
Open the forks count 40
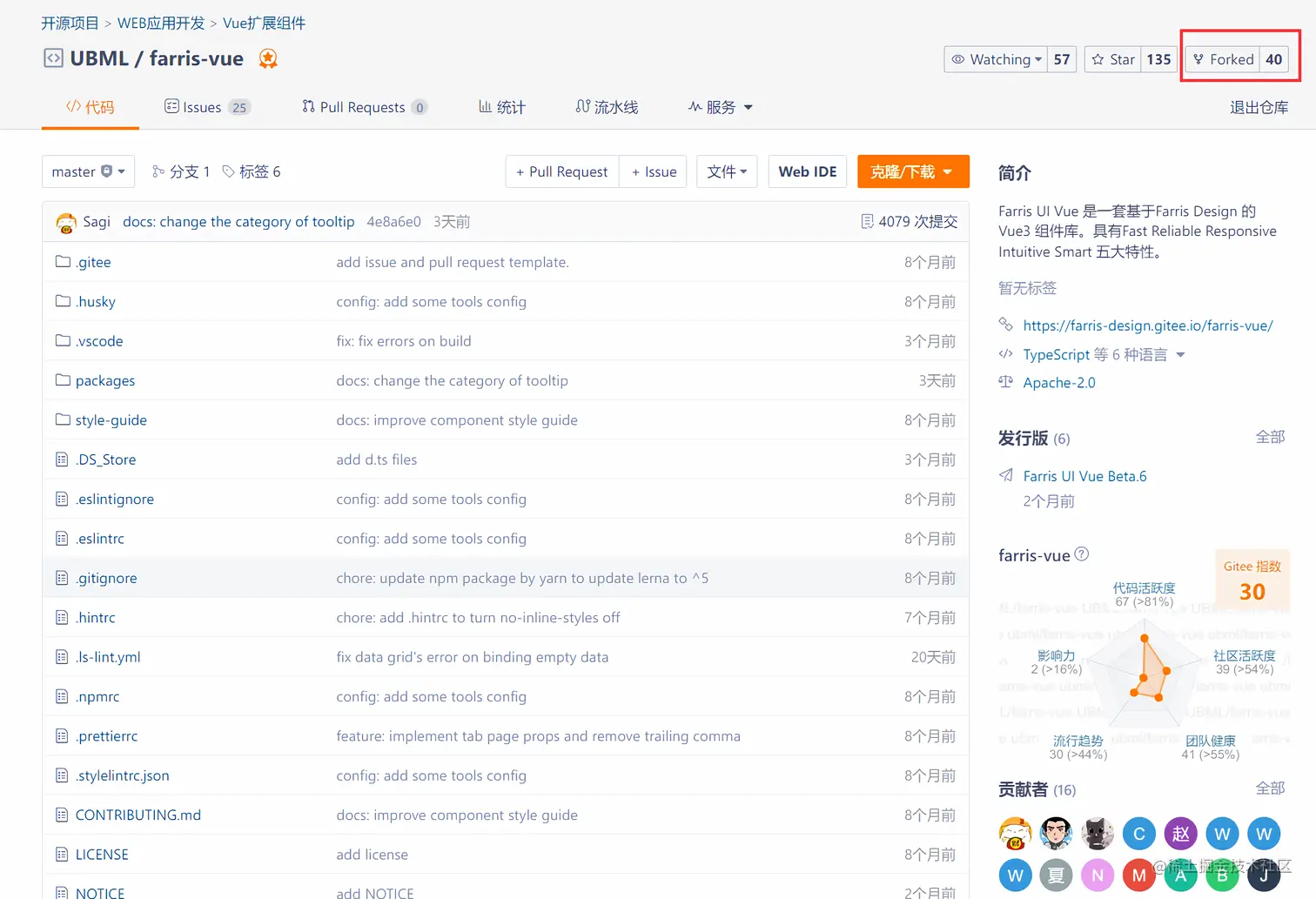[1274, 59]
